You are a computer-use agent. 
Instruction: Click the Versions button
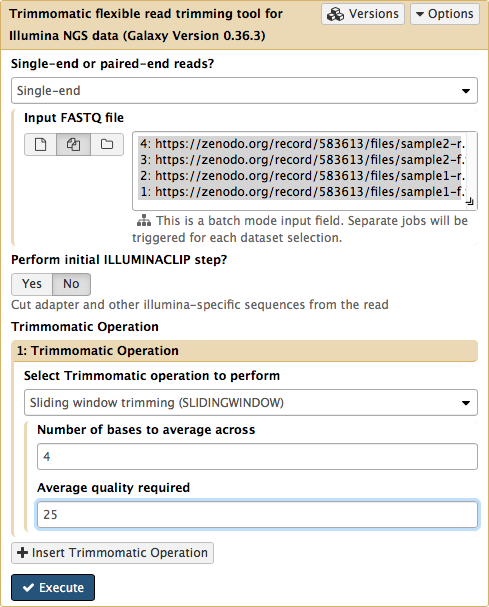coord(363,14)
